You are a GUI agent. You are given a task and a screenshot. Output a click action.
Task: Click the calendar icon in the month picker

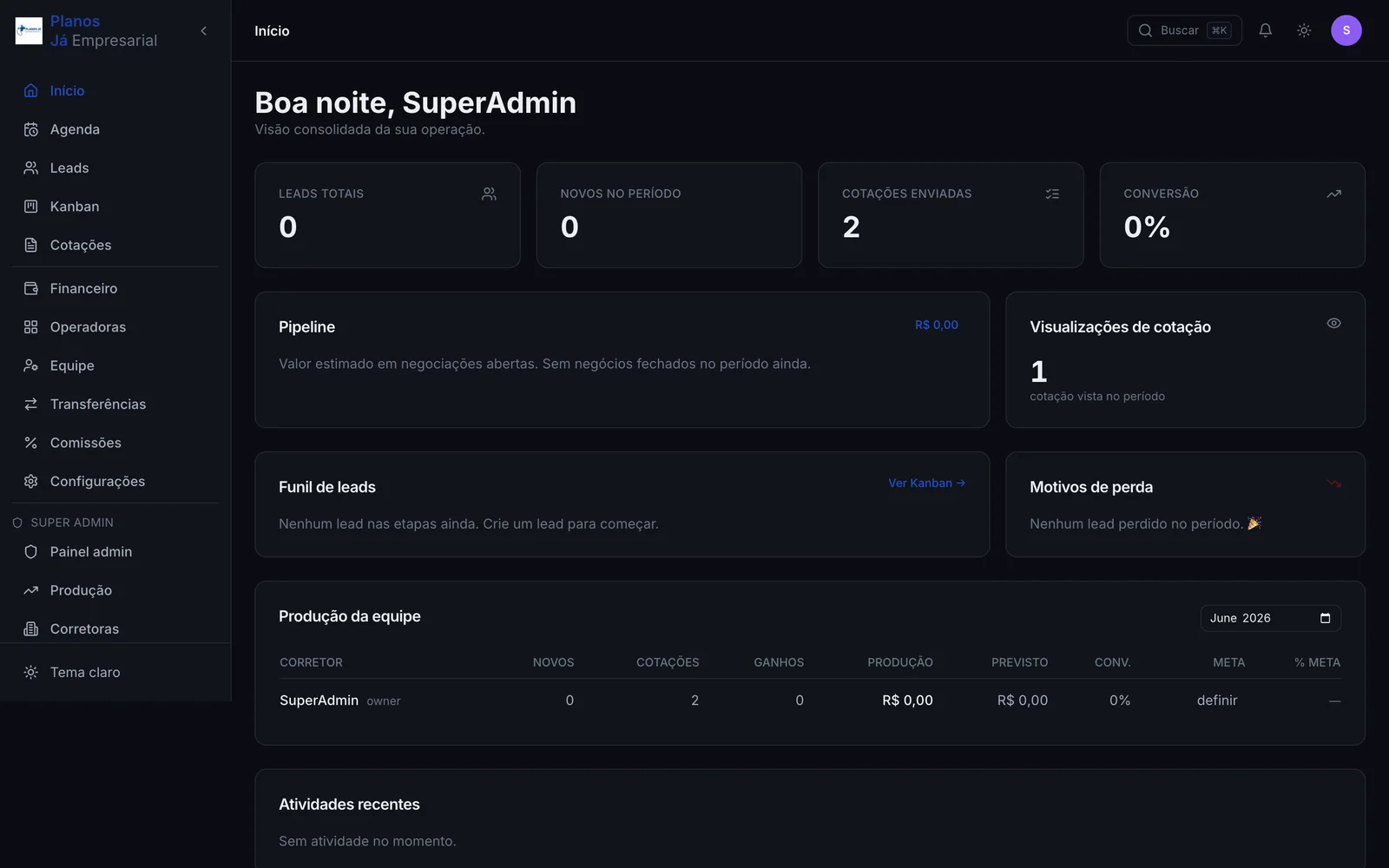(x=1326, y=618)
